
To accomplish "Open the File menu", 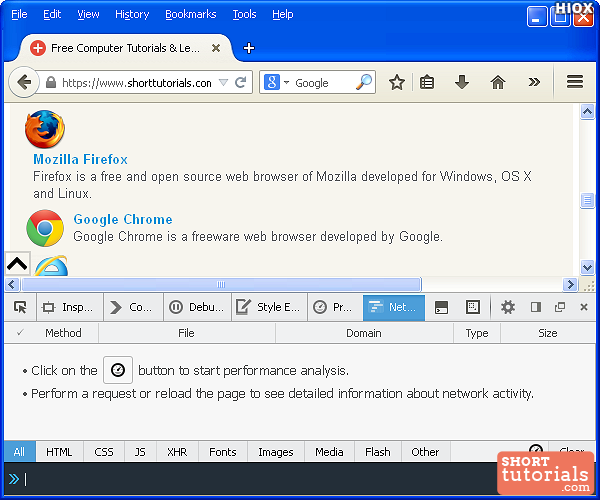I will pos(19,15).
